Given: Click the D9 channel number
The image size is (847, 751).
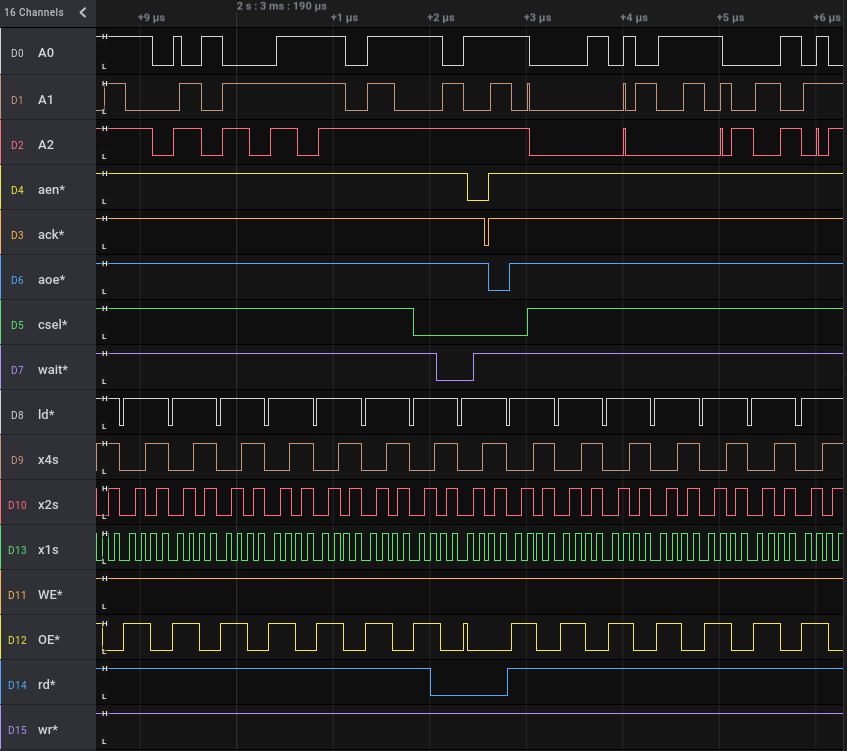Looking at the screenshot, I should (x=17, y=460).
